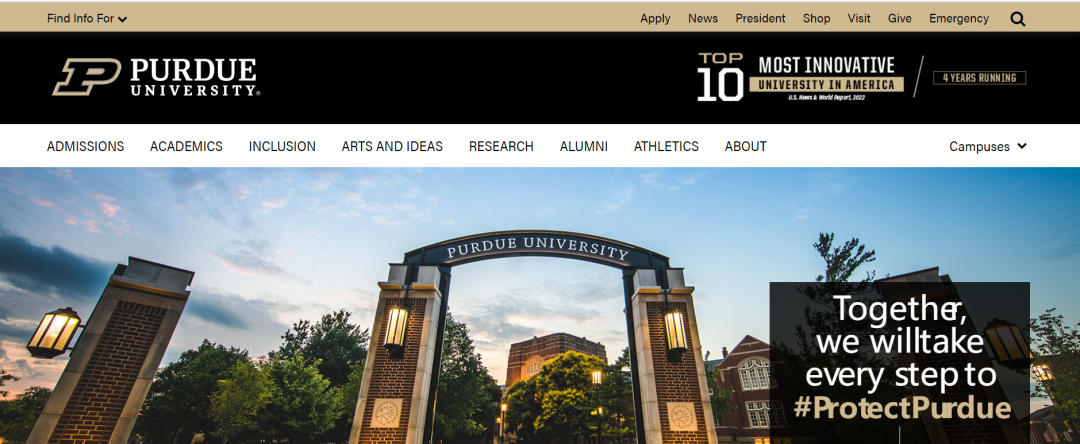Select the Research menu item

point(501,147)
